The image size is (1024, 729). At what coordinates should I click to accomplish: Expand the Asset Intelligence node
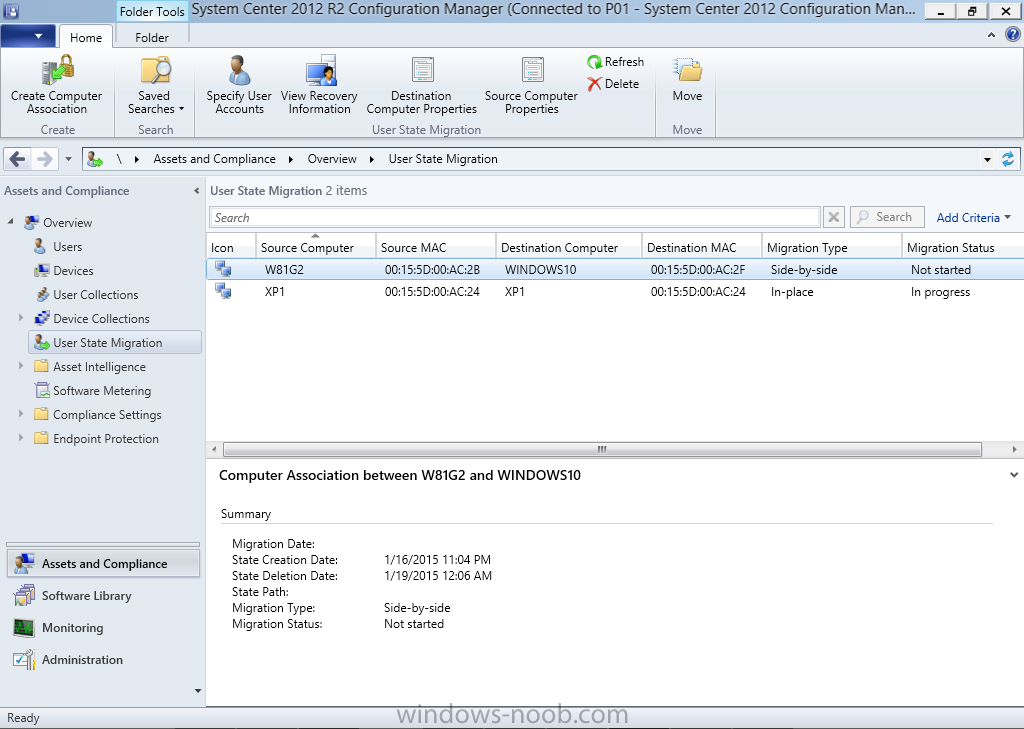[x=21, y=366]
